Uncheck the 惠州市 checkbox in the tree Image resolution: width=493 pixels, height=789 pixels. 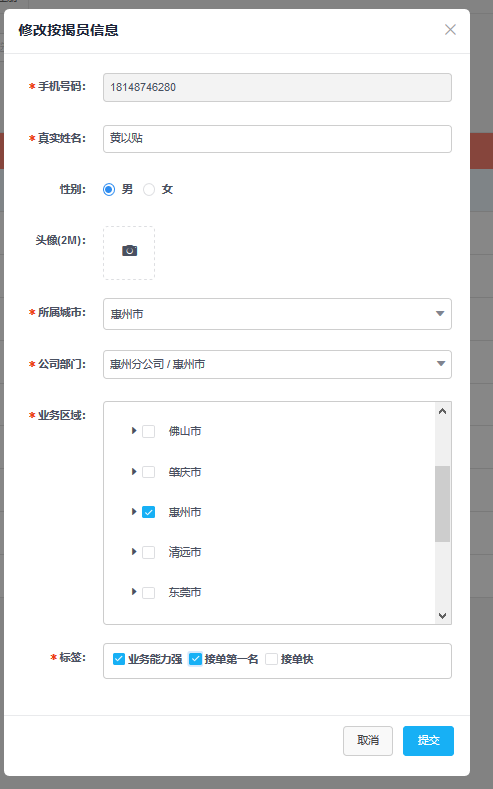point(148,512)
